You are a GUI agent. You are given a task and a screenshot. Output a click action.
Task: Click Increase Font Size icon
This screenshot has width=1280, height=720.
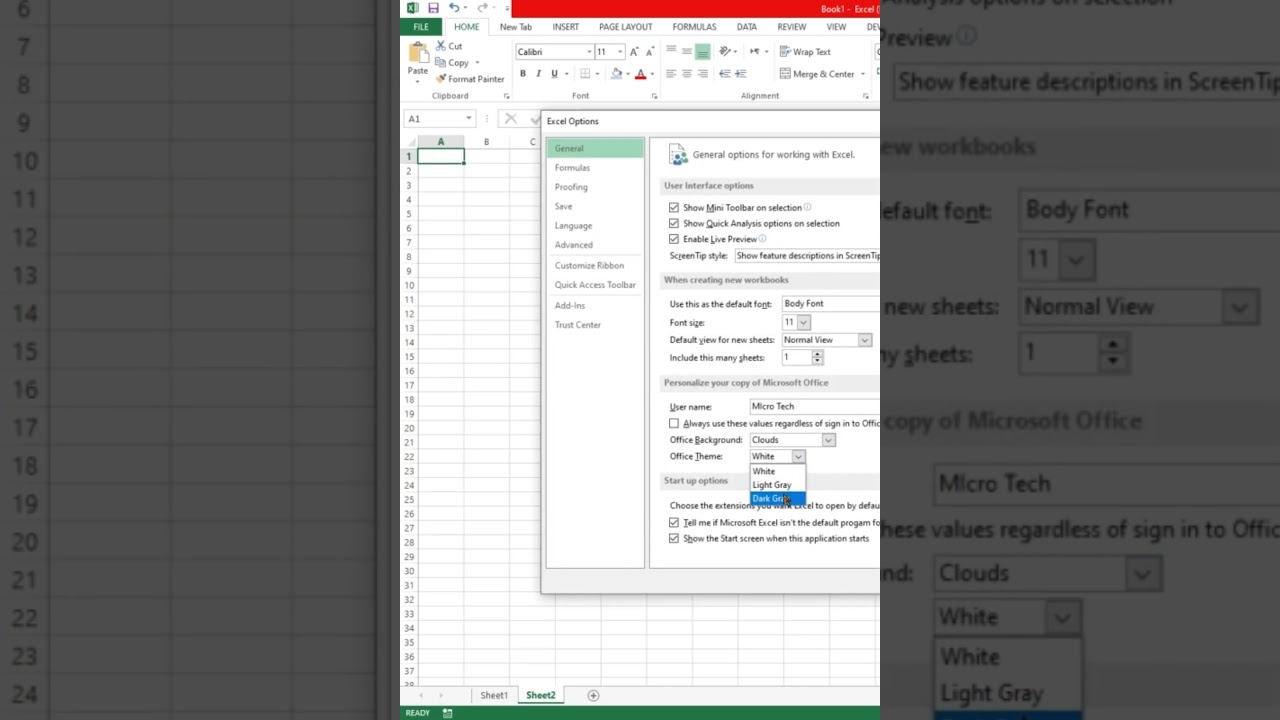635,52
